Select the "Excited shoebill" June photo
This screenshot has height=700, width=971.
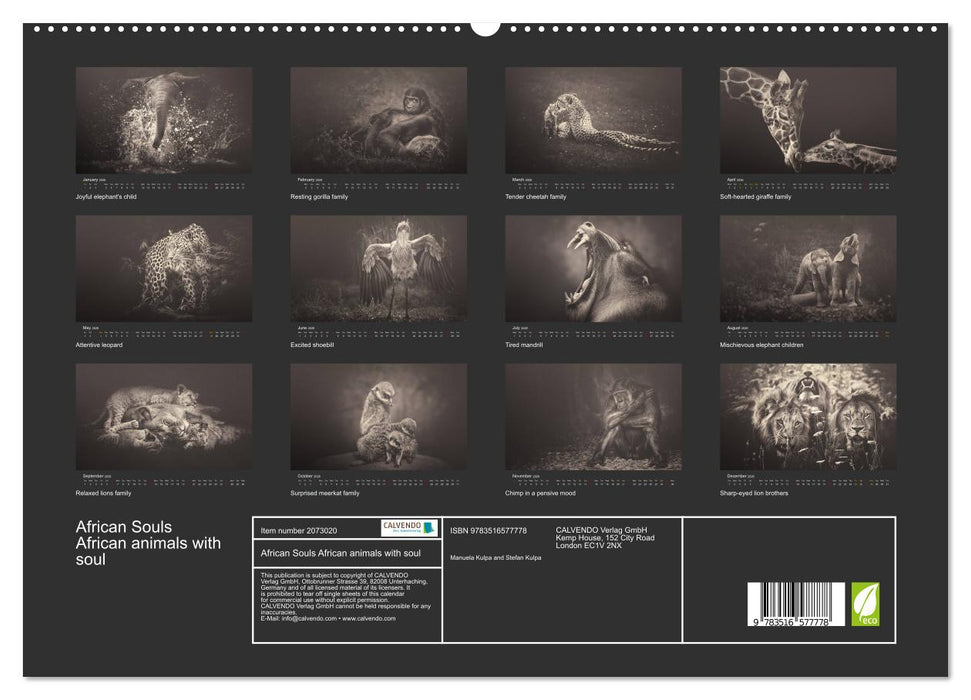pyautogui.click(x=380, y=268)
